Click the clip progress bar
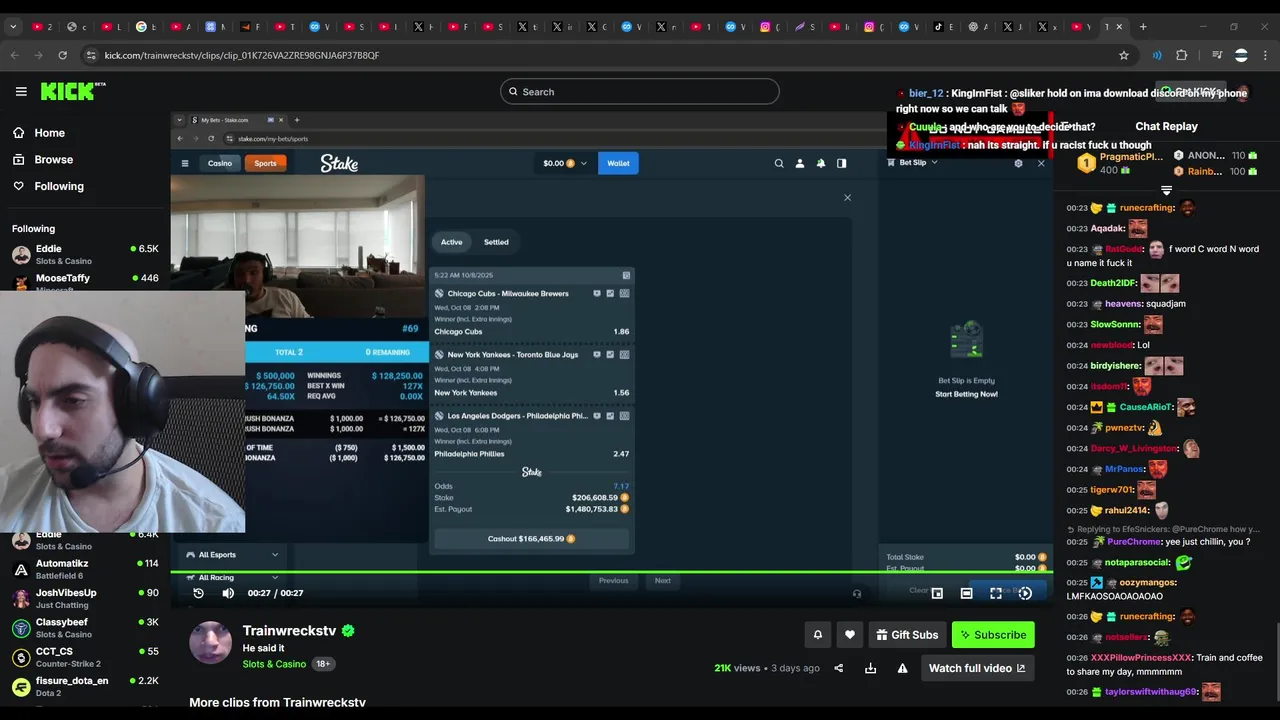 click(x=611, y=573)
